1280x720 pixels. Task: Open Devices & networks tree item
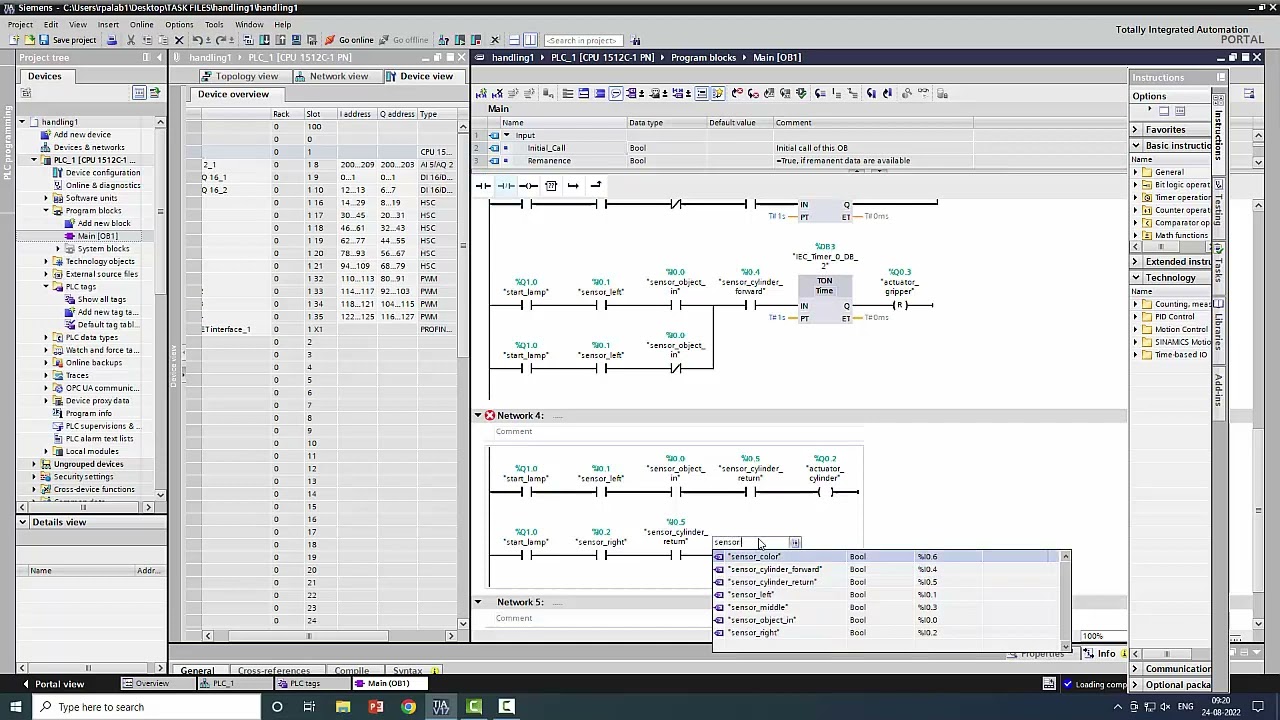pos(89,147)
